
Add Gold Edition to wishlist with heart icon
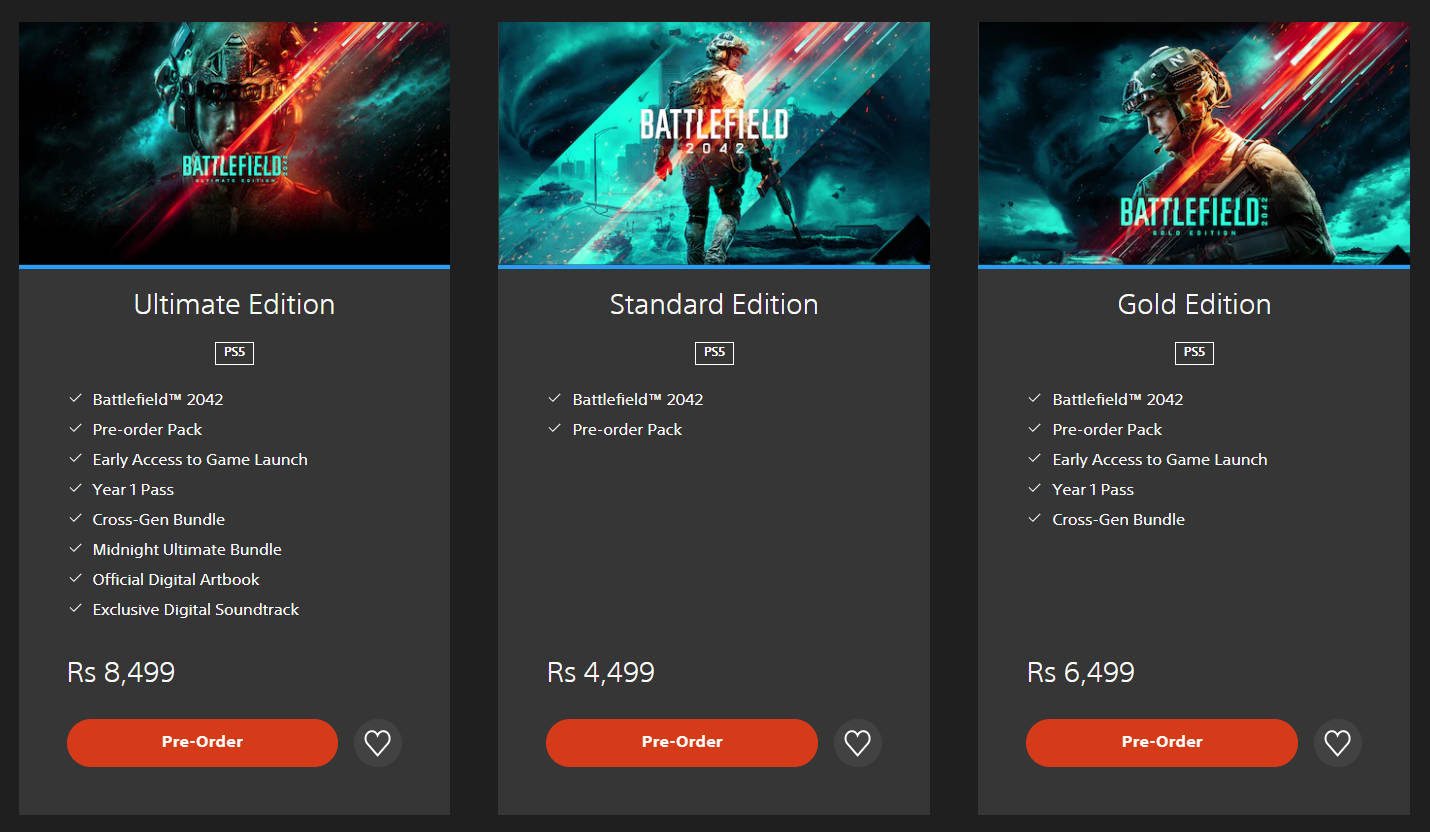1337,742
